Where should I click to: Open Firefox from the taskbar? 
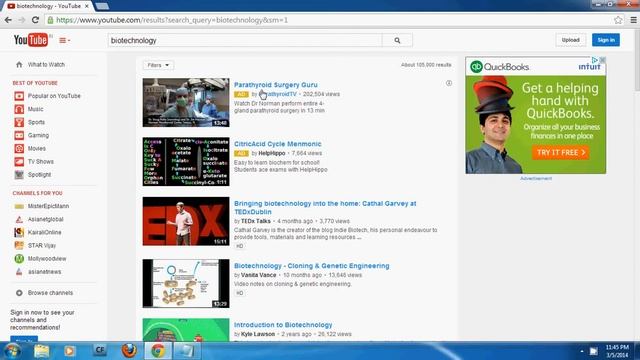click(x=129, y=351)
